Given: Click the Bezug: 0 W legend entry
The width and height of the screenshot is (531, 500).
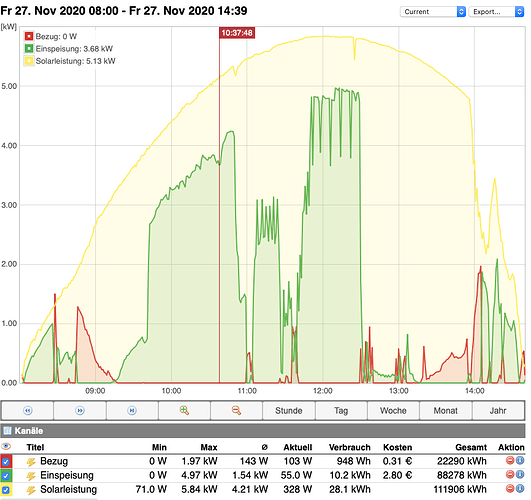Looking at the screenshot, I should point(56,36).
